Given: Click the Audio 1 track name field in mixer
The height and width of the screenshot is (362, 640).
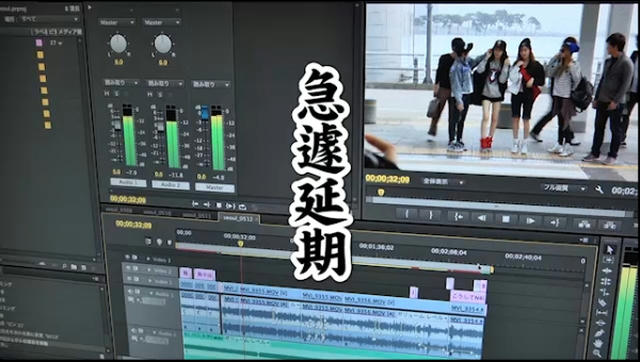Looking at the screenshot, I should pos(128,182).
